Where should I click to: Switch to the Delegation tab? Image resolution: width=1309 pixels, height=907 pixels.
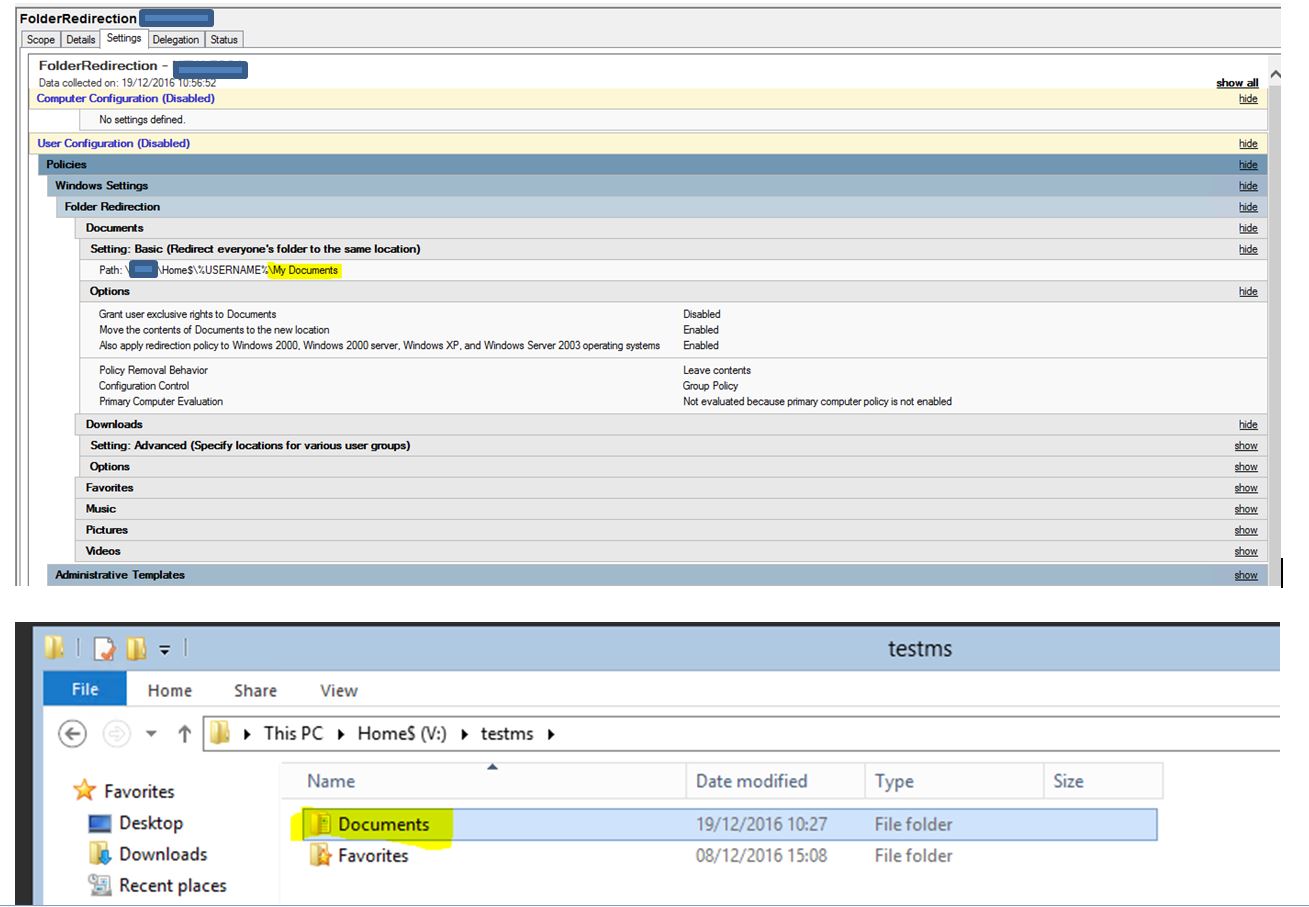coord(176,39)
